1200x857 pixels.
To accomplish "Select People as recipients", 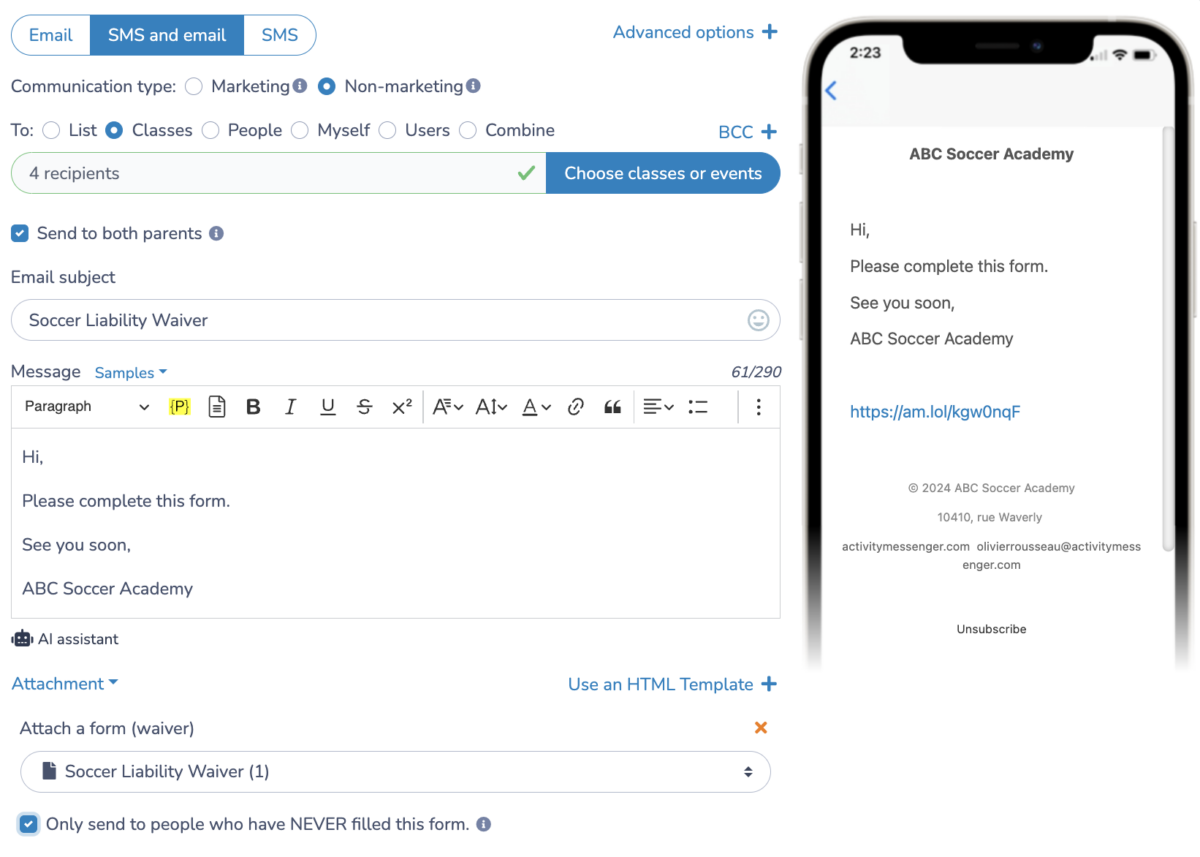I will tap(210, 130).
